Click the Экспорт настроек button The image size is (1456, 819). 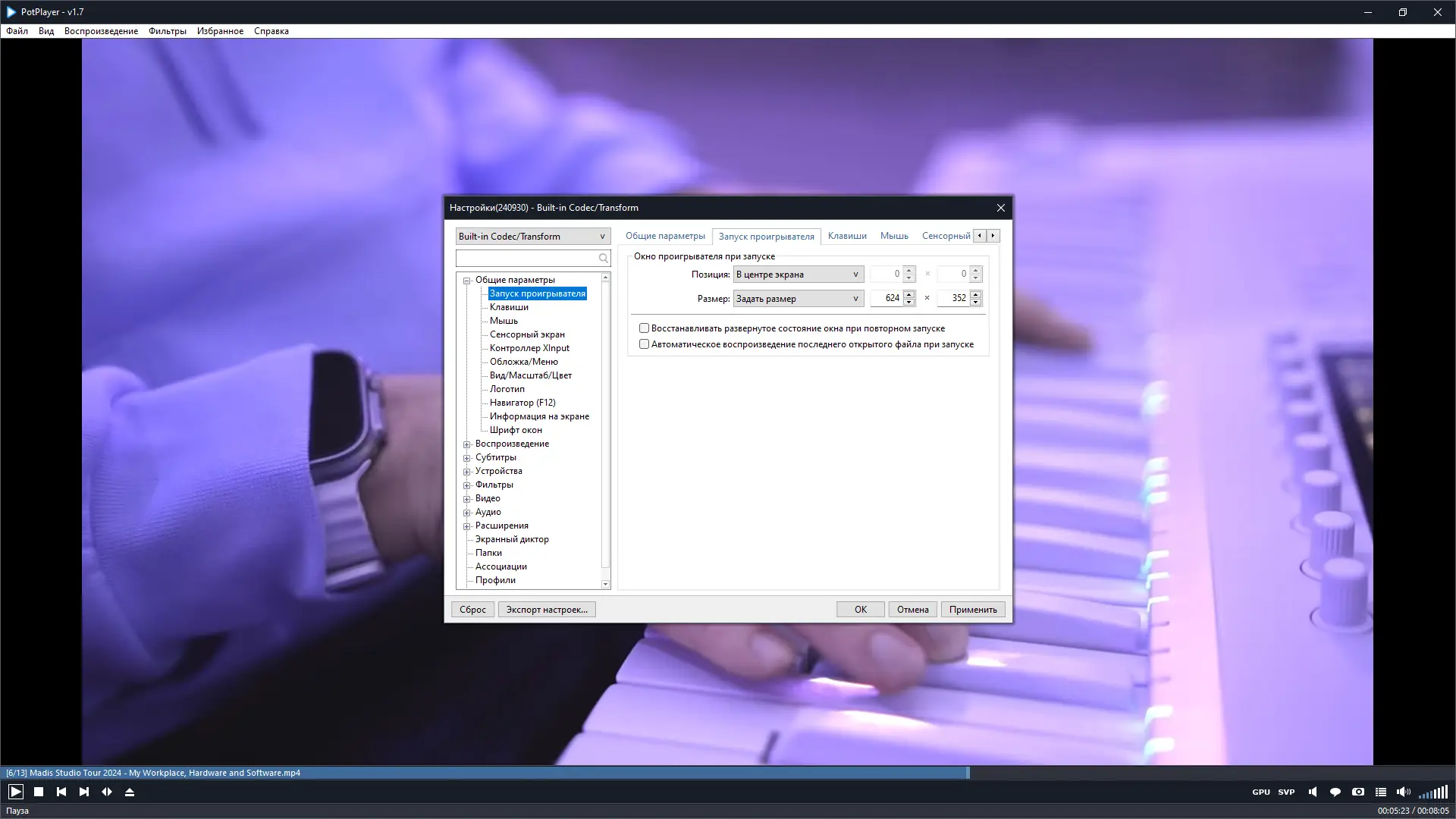546,610
